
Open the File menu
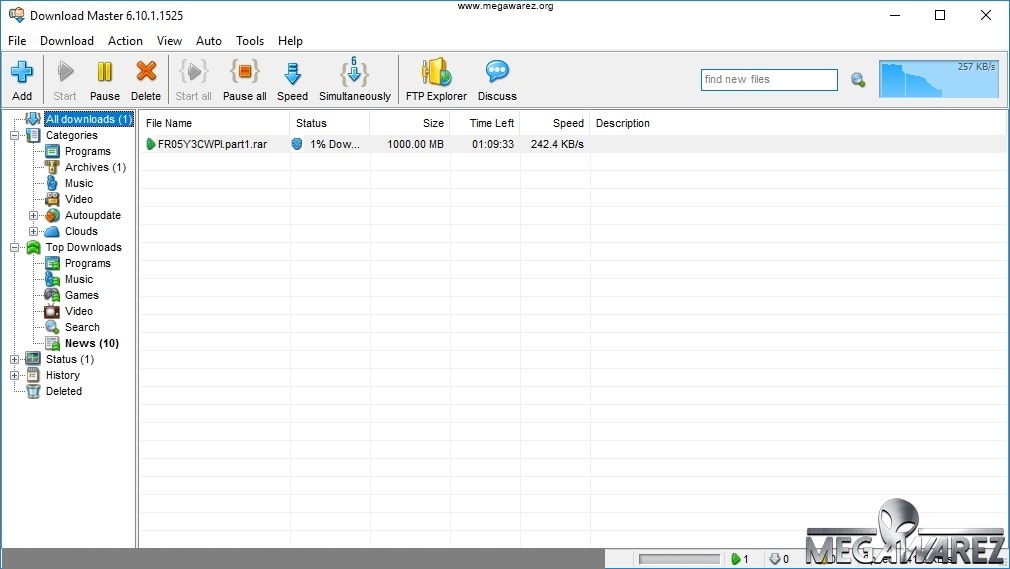coord(17,41)
